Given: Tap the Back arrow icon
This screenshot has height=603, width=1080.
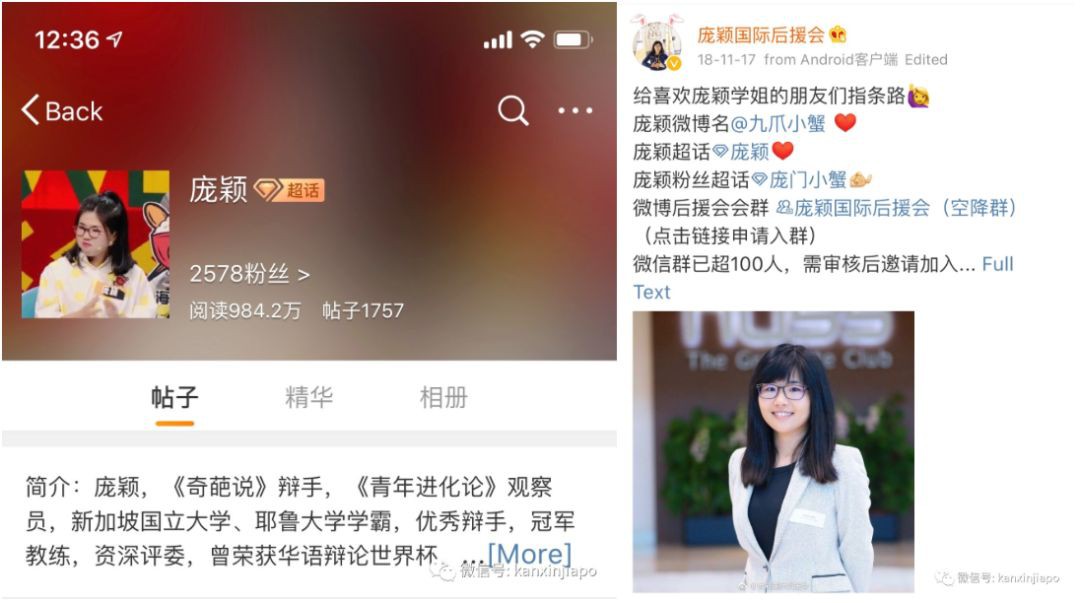Looking at the screenshot, I should click(x=30, y=110).
